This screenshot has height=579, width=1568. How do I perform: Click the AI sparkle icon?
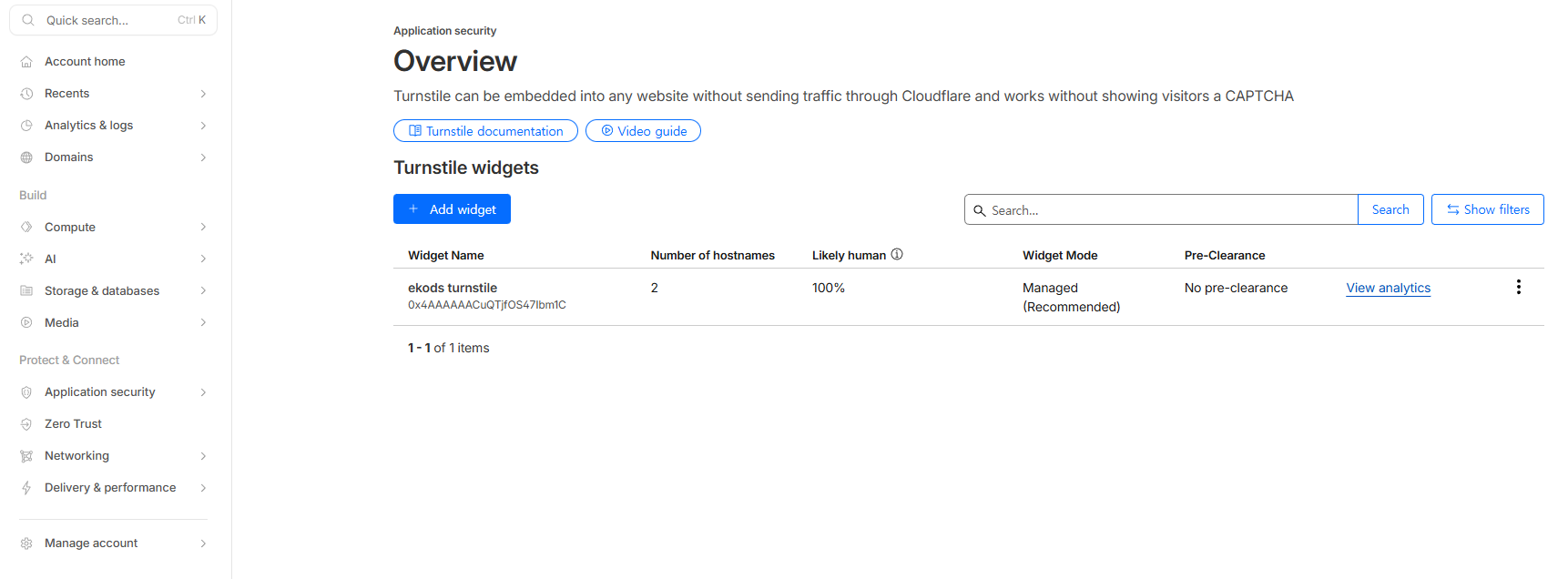click(26, 259)
